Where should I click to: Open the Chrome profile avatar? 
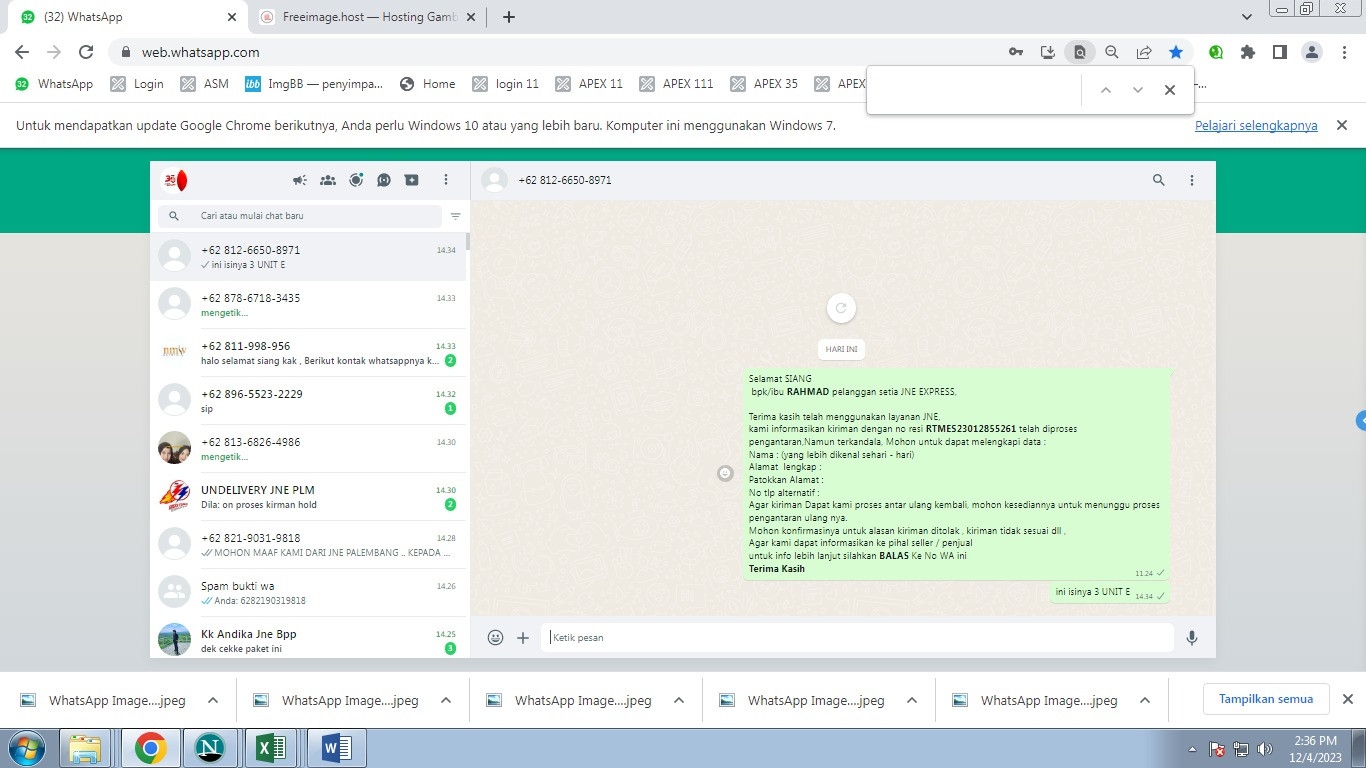(x=1313, y=52)
